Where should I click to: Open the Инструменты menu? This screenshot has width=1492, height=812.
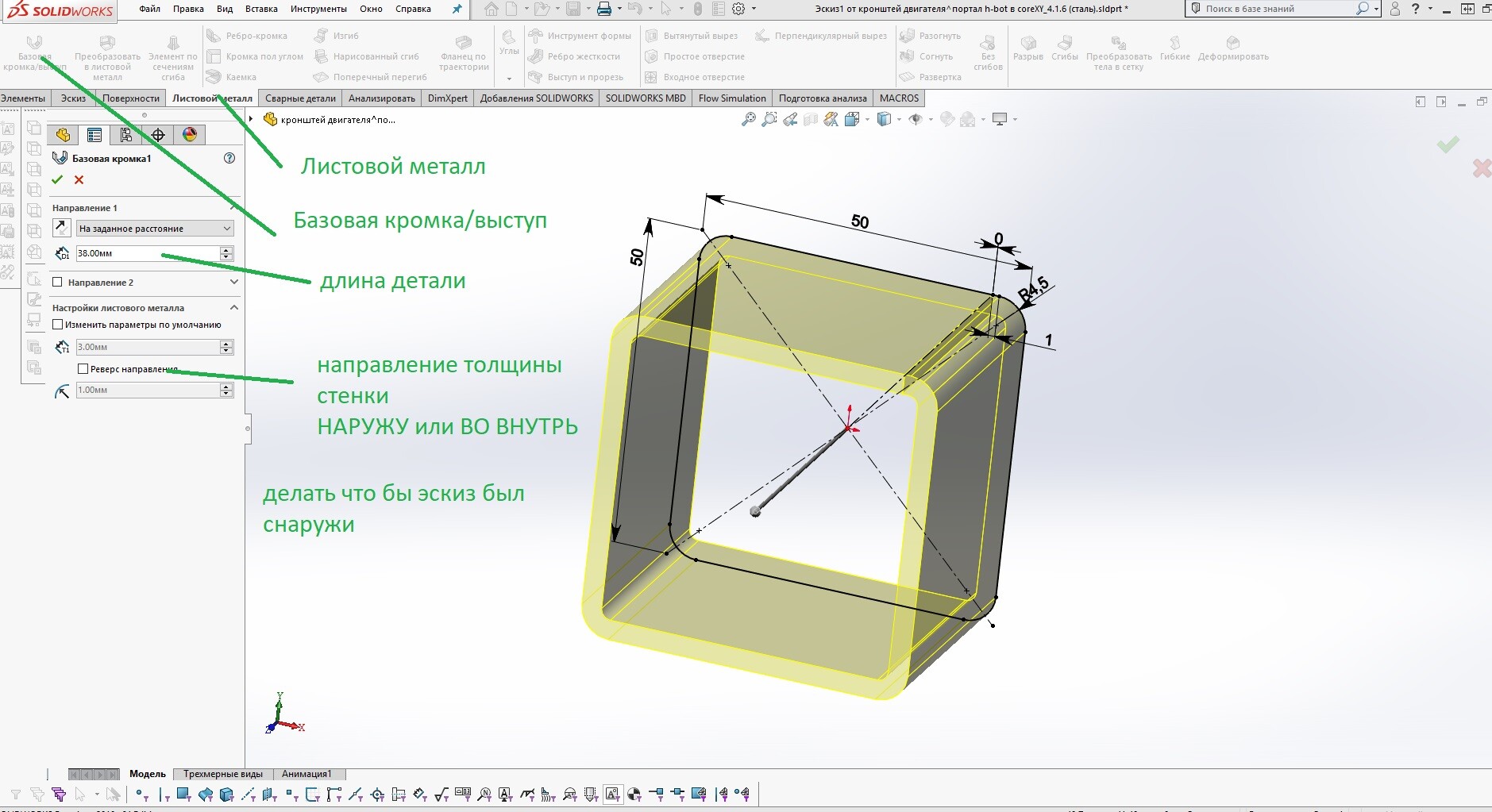(x=318, y=9)
